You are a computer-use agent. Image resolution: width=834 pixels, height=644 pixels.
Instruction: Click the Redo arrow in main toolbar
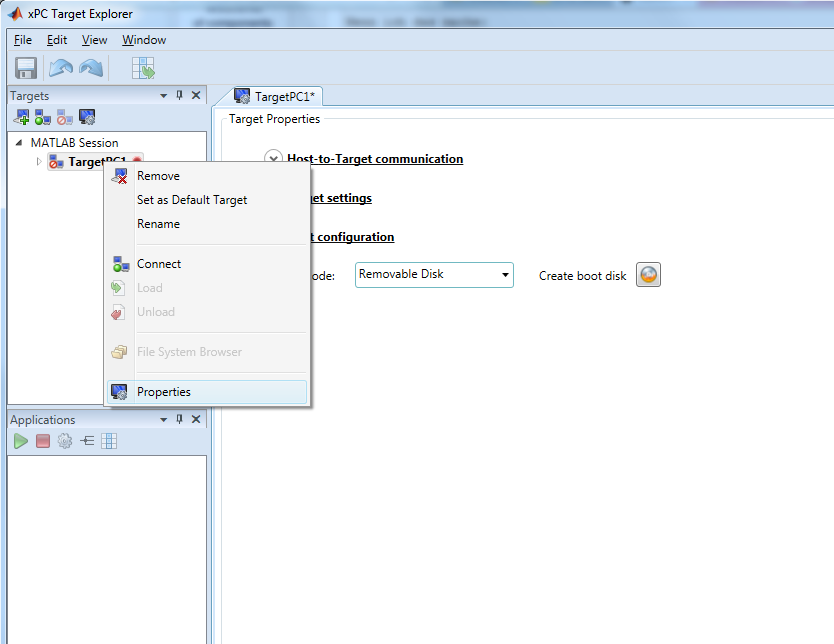point(91,68)
